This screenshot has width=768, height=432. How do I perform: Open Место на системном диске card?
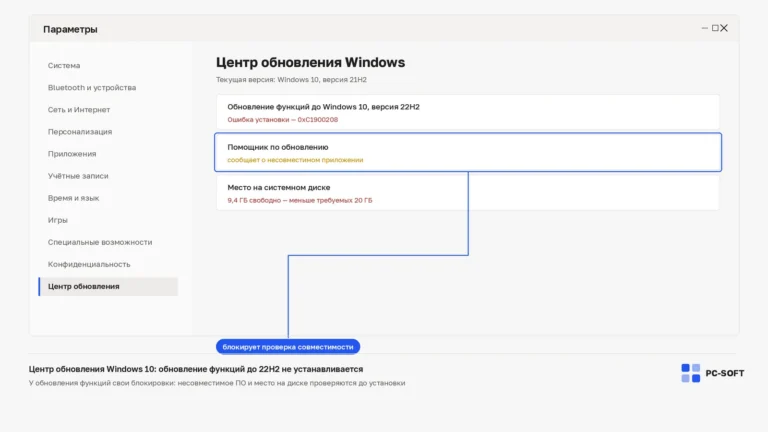468,193
